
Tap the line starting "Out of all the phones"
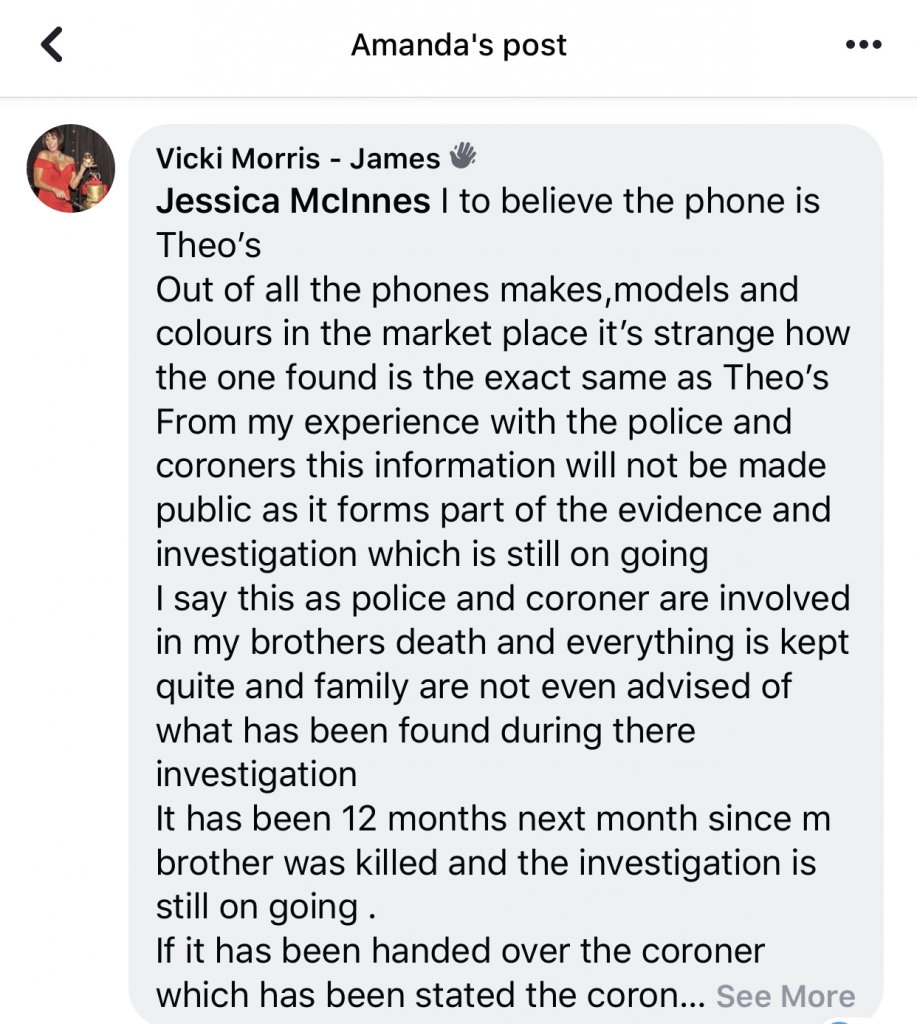477,290
